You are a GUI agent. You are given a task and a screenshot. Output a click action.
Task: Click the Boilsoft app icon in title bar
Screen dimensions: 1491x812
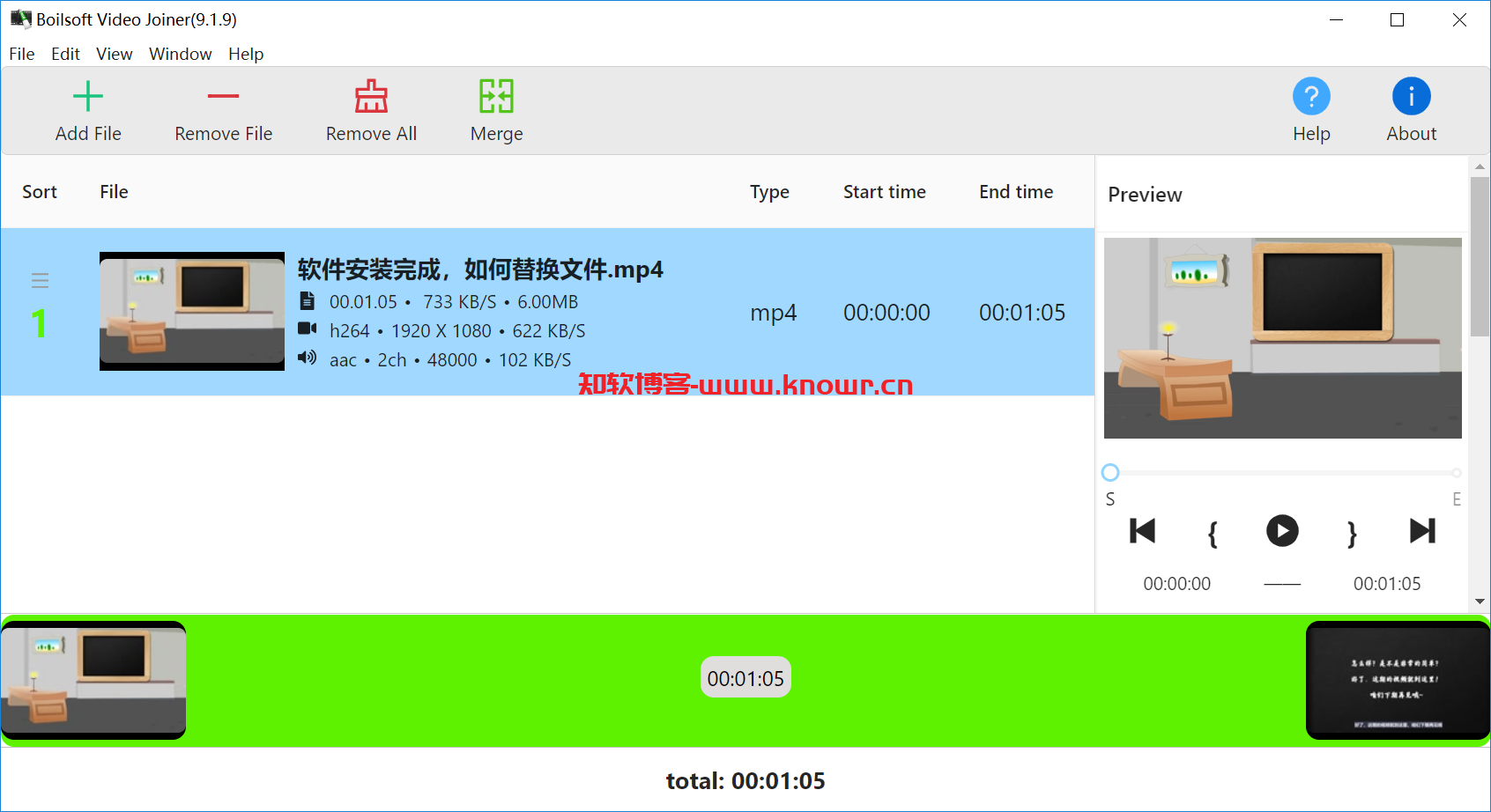(20, 18)
